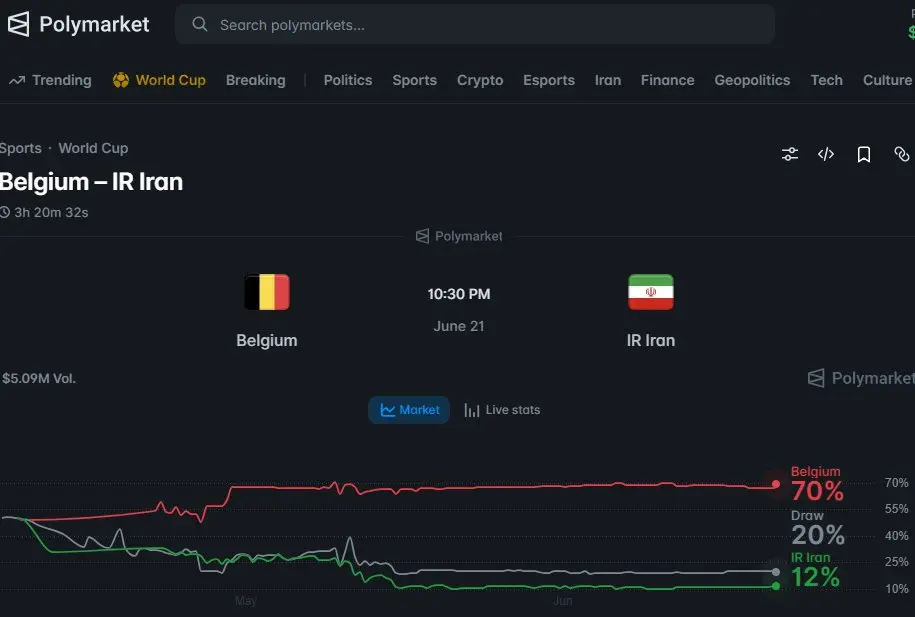Click the 55% y-axis label
The image size is (915, 617).
[x=896, y=509]
